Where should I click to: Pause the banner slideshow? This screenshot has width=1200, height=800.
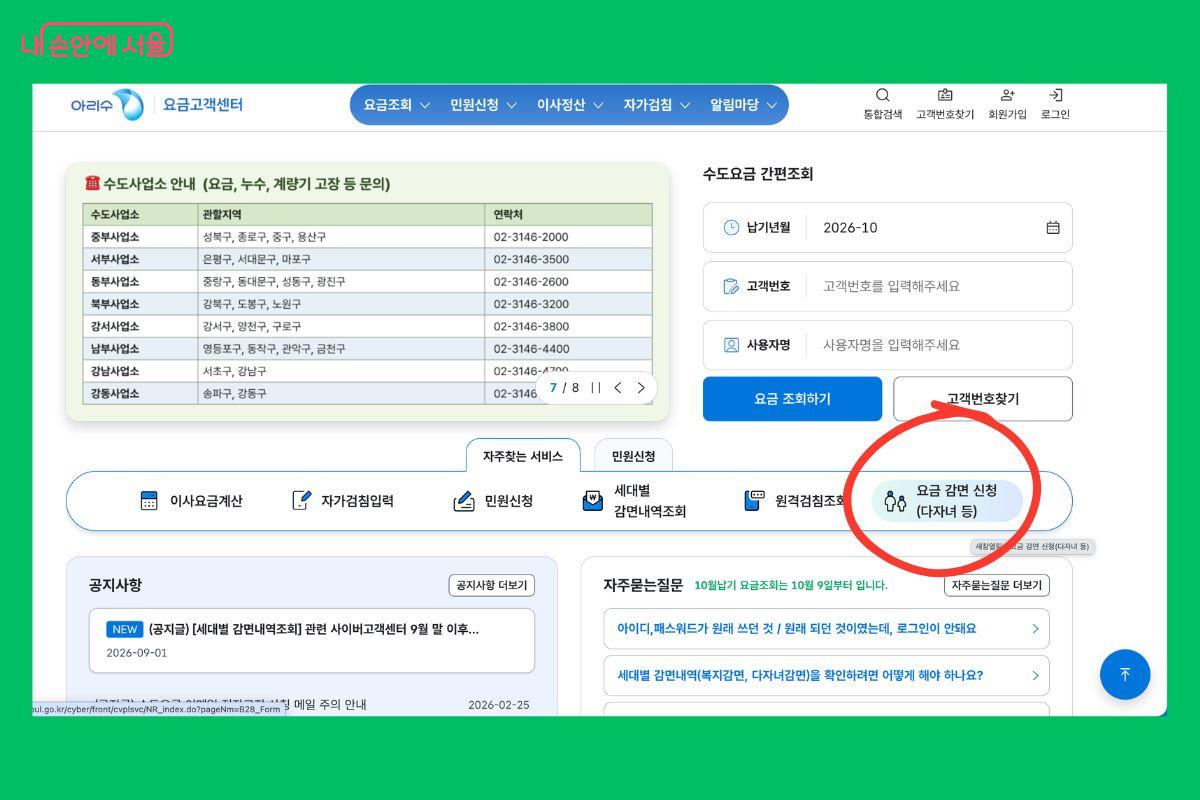click(x=596, y=388)
